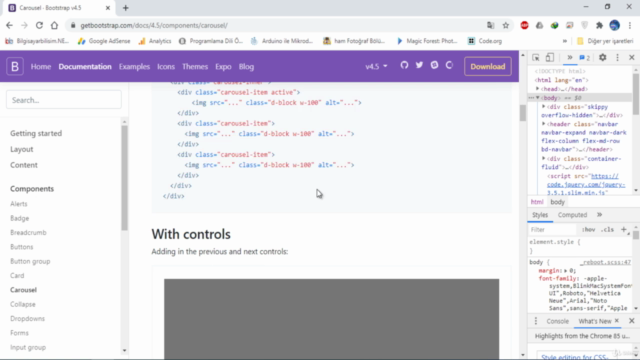The width and height of the screenshot is (640, 360).
Task: Expand the header navbar node in Elements
Action: 543,124
